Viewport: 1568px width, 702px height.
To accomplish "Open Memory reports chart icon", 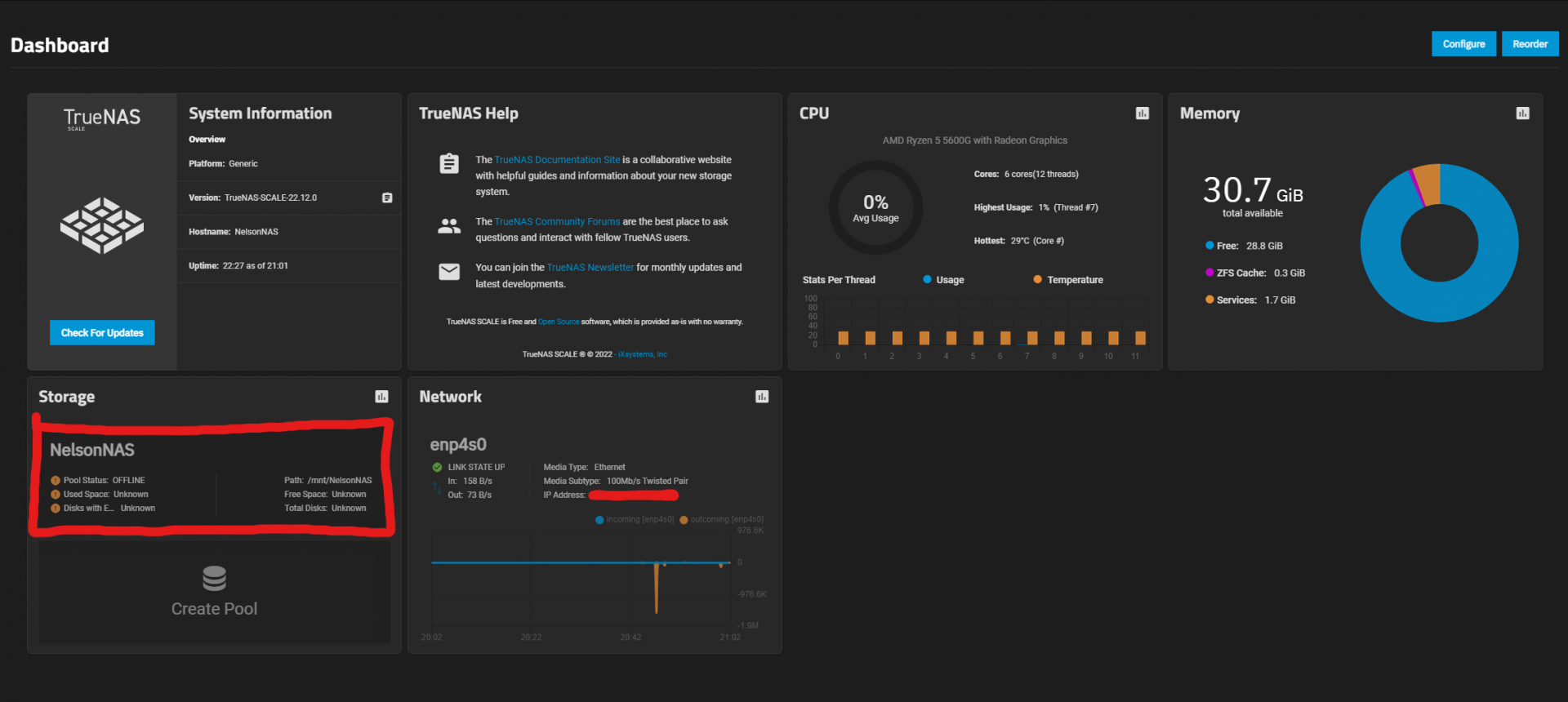I will [x=1522, y=113].
